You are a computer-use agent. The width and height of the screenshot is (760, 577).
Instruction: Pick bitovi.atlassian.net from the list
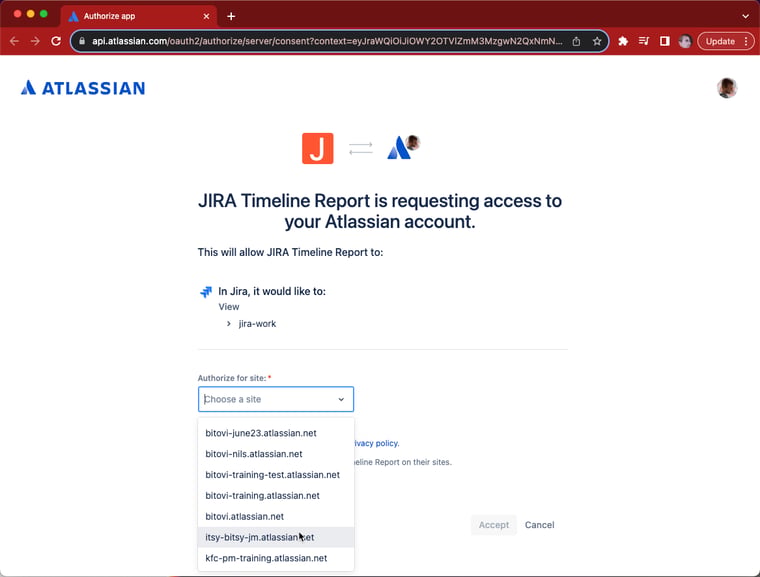pos(276,516)
